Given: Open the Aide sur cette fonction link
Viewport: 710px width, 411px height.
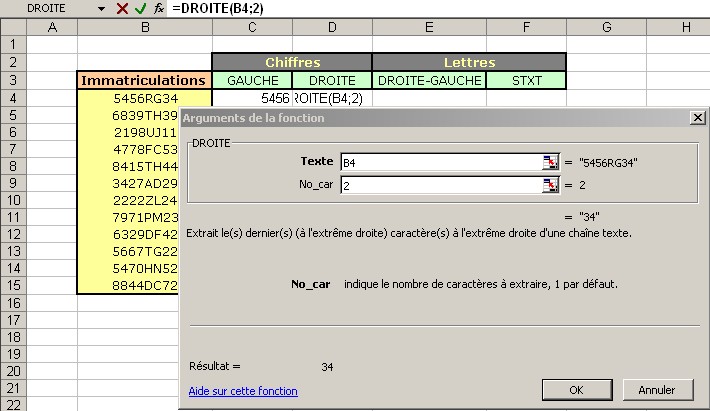Looking at the screenshot, I should tap(242, 391).
